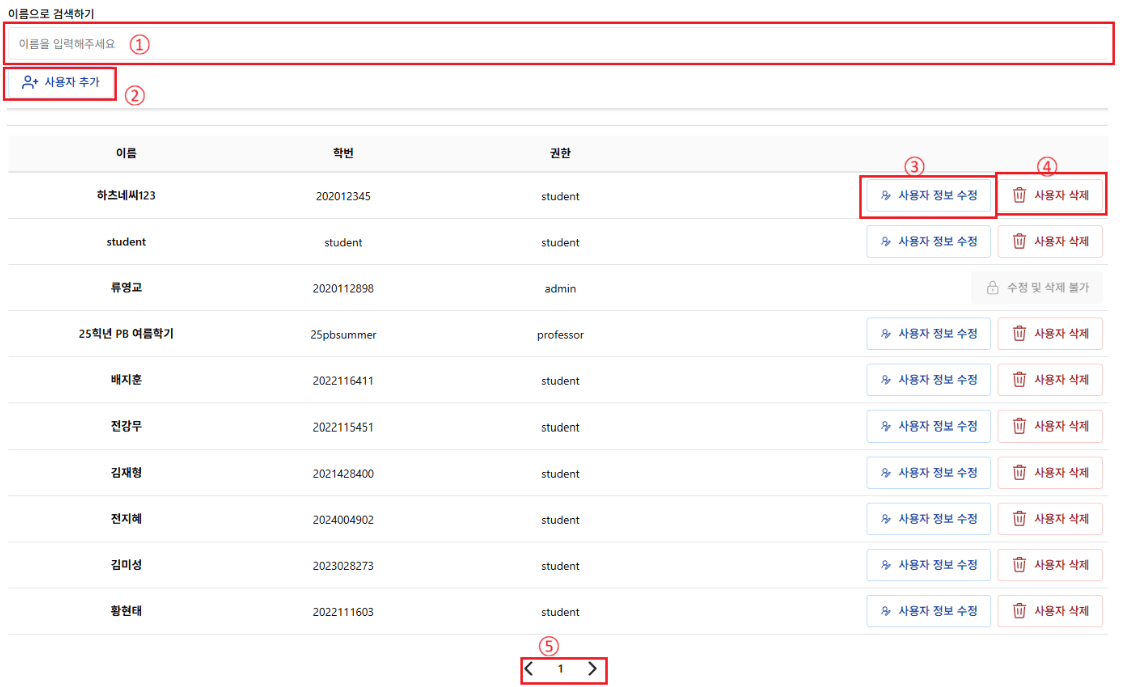The width and height of the screenshot is (1125, 687).
Task: Click the 이름 column header
Action: (126, 154)
